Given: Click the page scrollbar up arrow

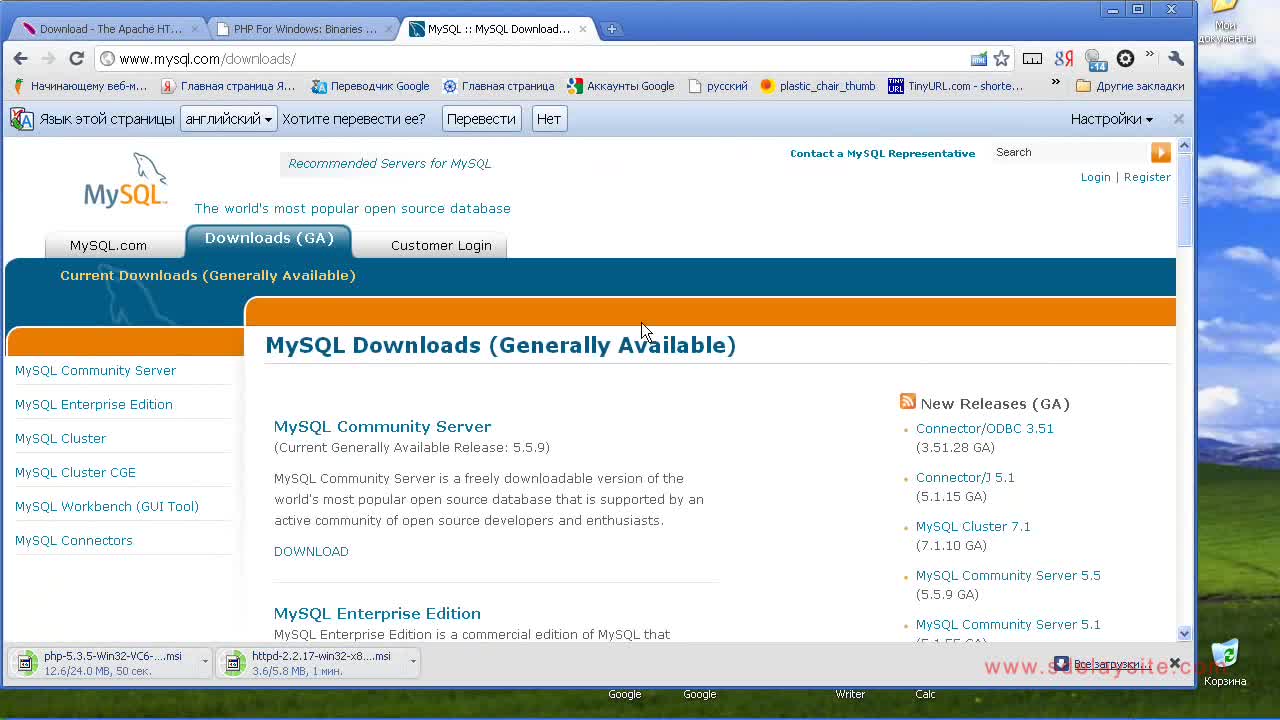Looking at the screenshot, I should click(x=1185, y=145).
